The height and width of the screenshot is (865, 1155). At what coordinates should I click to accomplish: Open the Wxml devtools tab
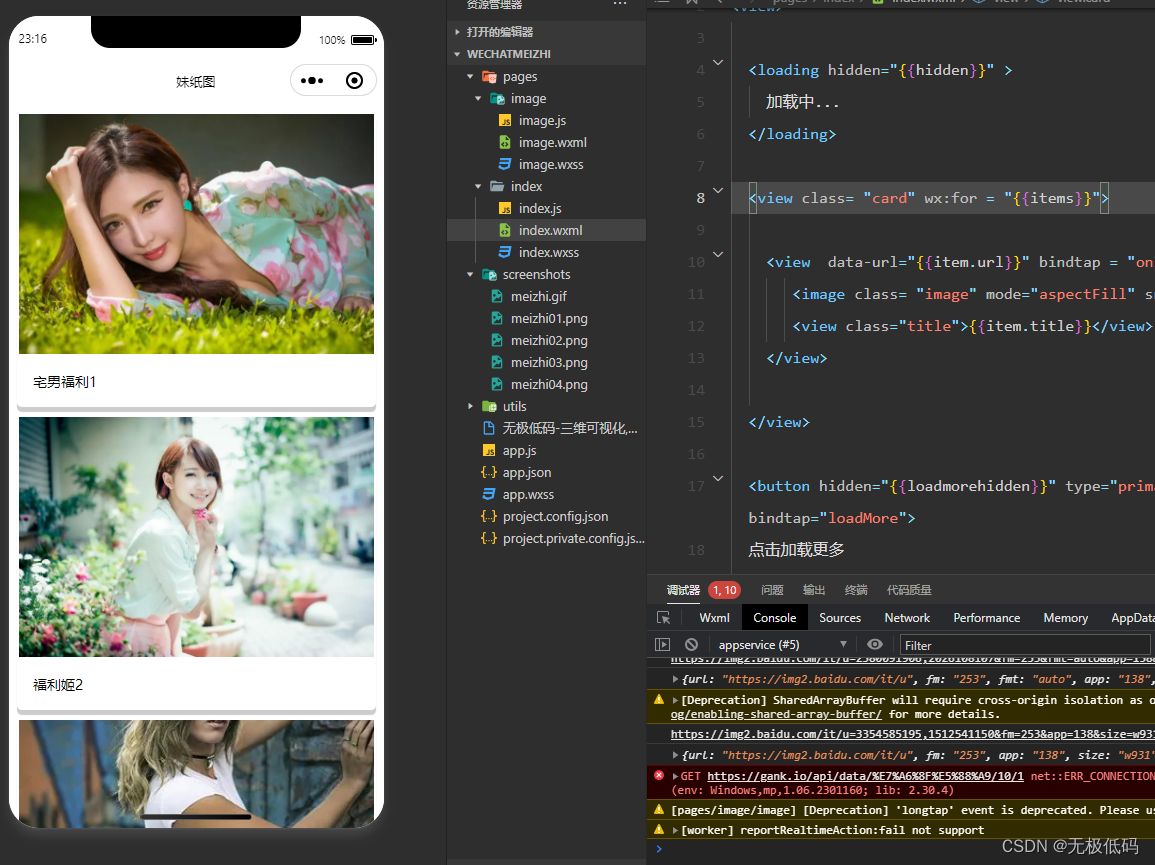pos(715,617)
